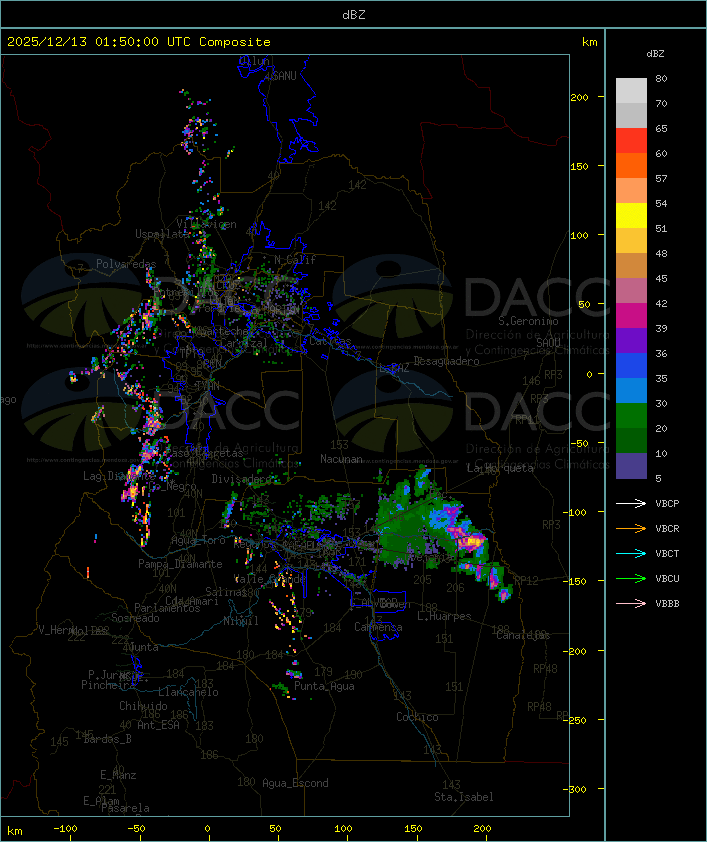This screenshot has height=842, width=707.
Task: Click the VBCP legend label
Action: pyautogui.click(x=667, y=504)
